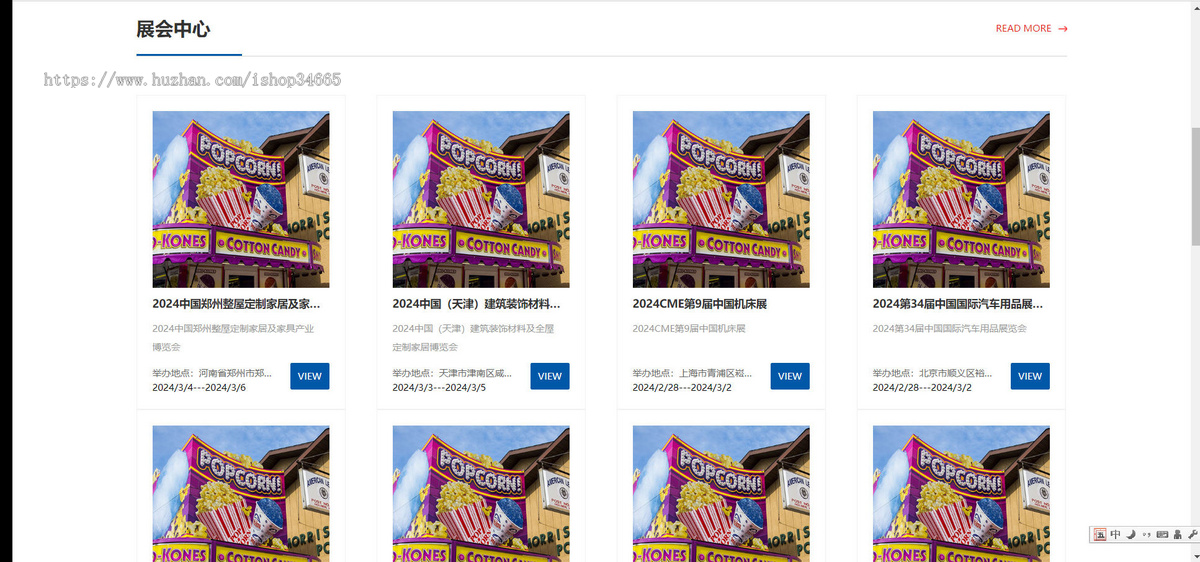This screenshot has height=562, width=1200.
Task: Open IME settings via the wrench icon
Action: click(1192, 535)
